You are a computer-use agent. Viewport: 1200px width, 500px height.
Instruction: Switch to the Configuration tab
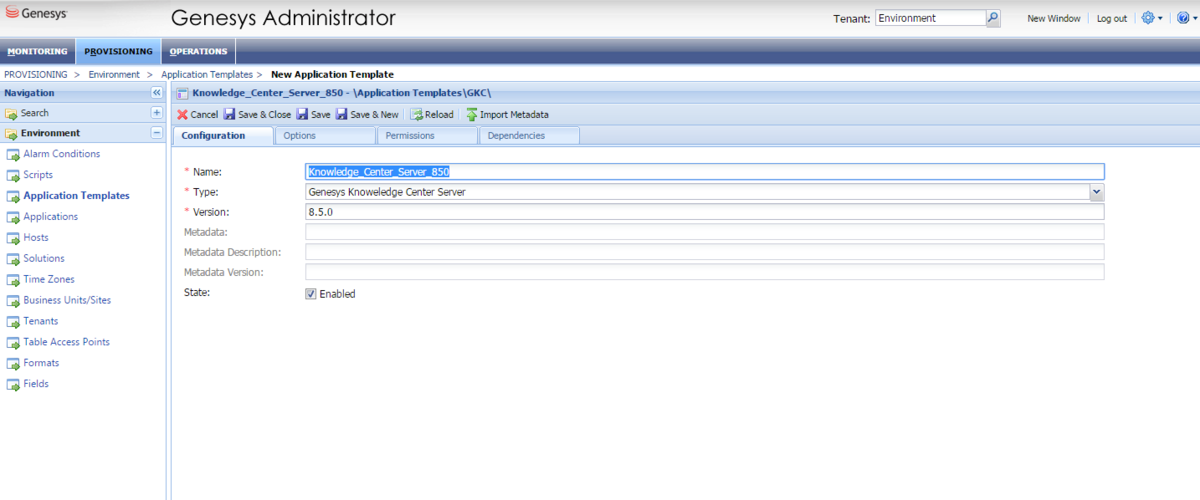click(223, 136)
